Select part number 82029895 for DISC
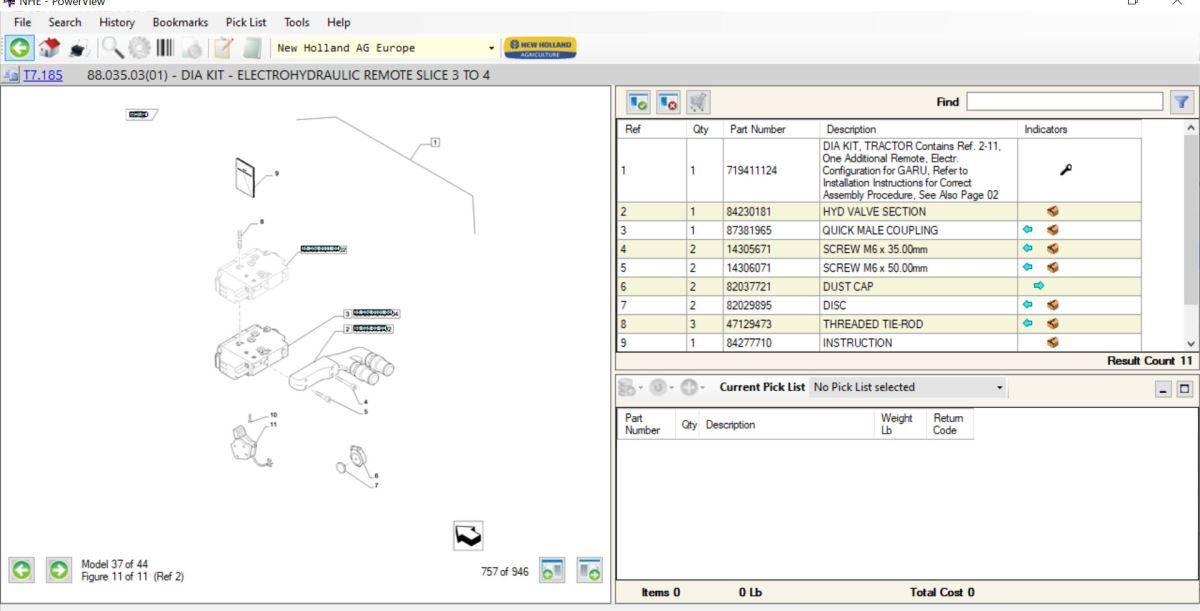Viewport: 1200px width, 611px height. click(772, 305)
